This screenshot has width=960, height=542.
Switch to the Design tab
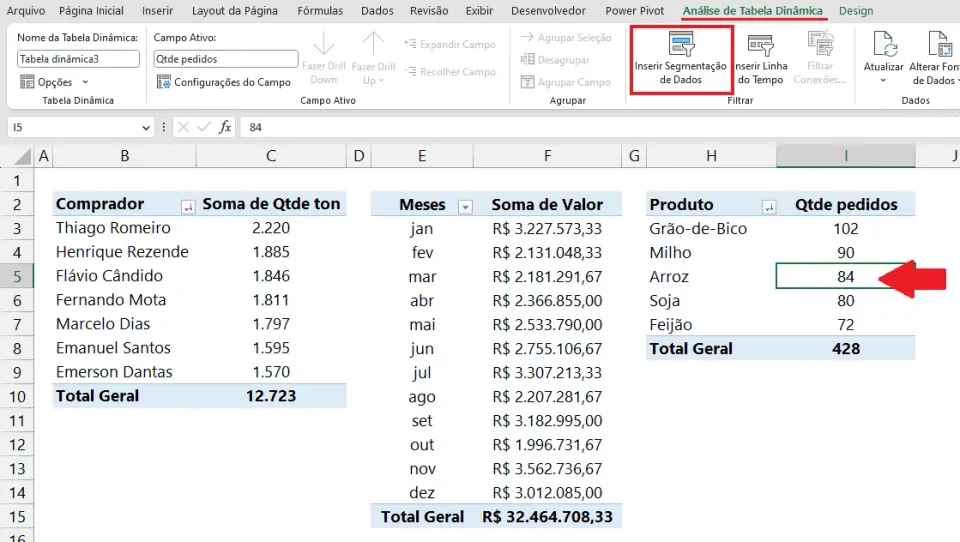pos(856,10)
